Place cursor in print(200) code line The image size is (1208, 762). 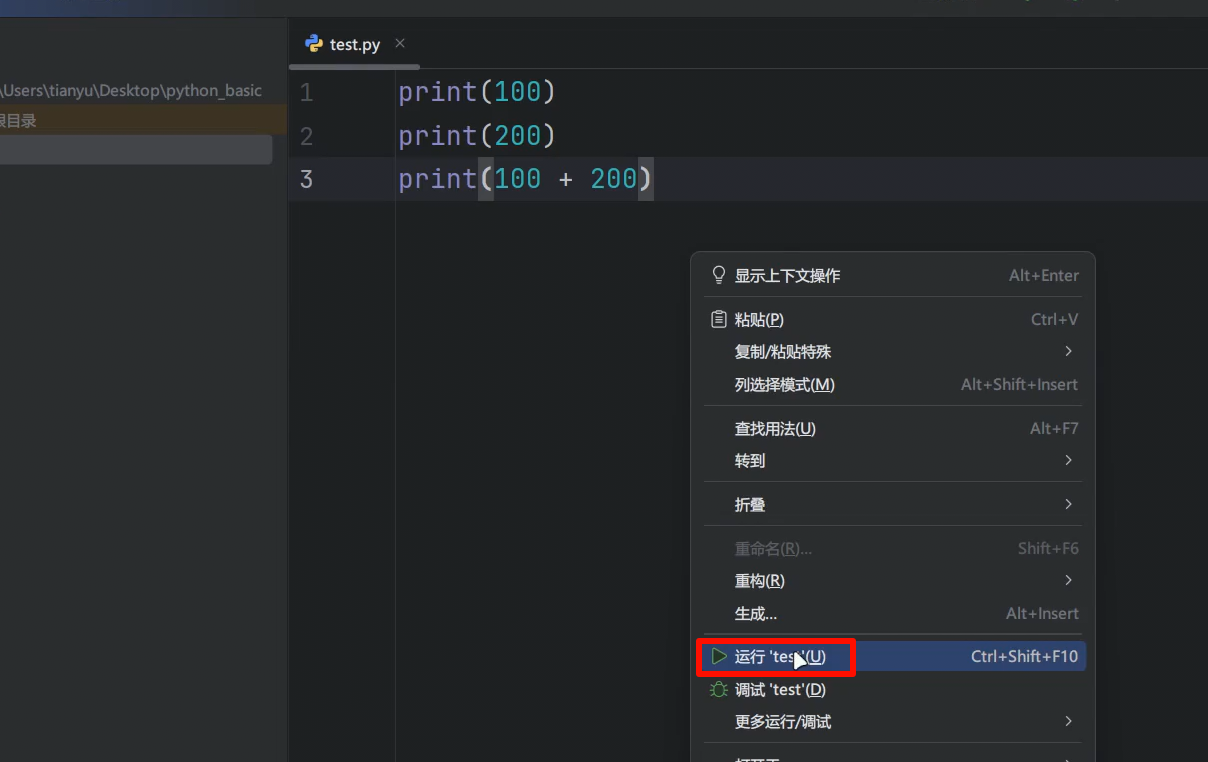477,135
